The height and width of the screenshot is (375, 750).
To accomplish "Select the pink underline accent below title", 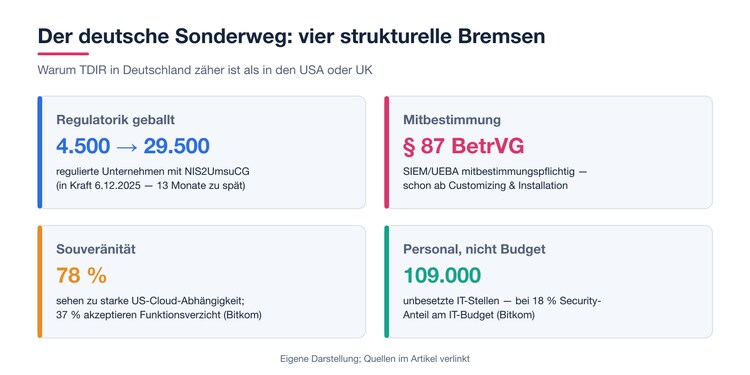I will pos(63,54).
